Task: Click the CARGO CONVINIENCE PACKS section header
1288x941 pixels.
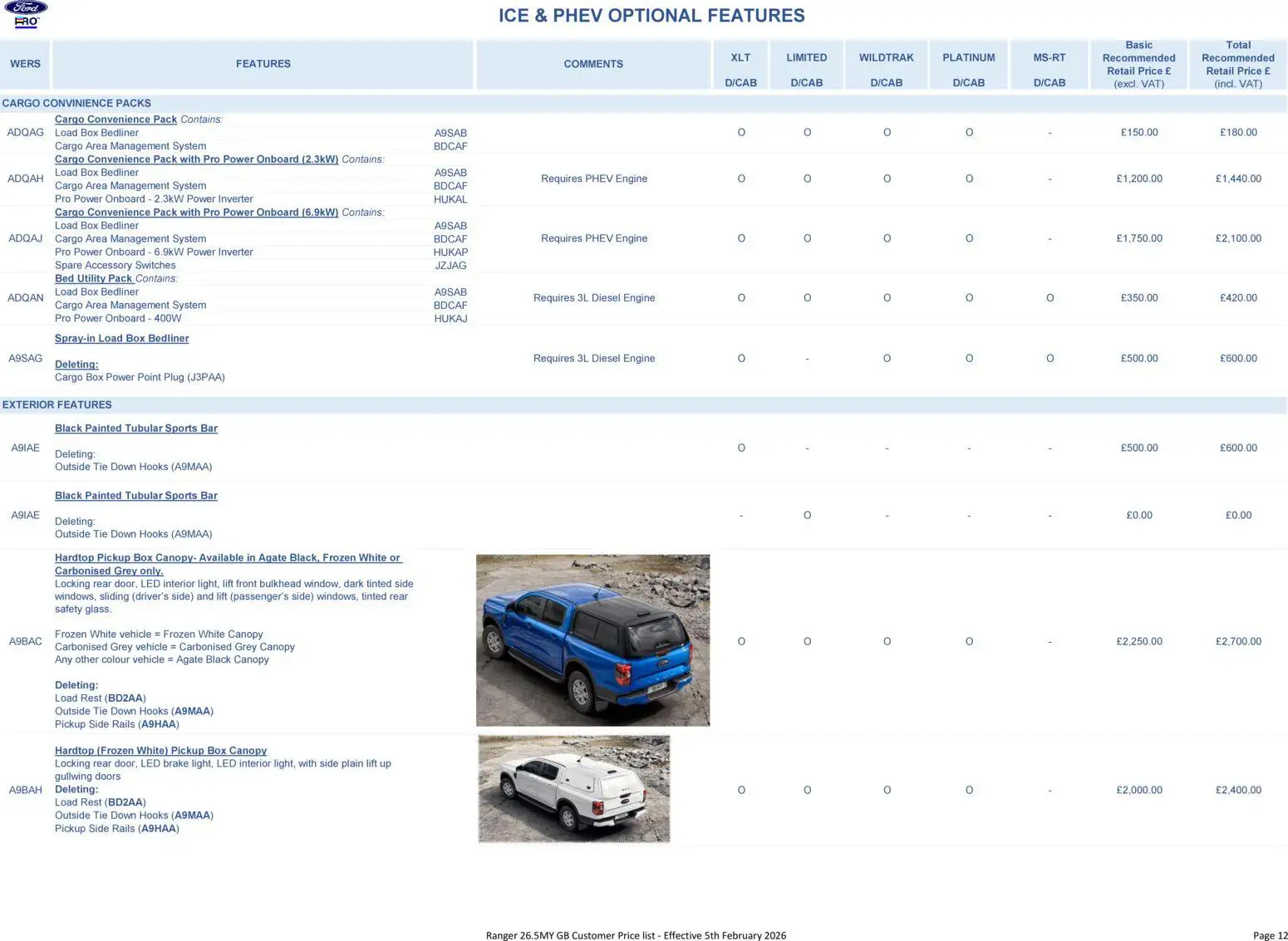Action: coord(76,104)
